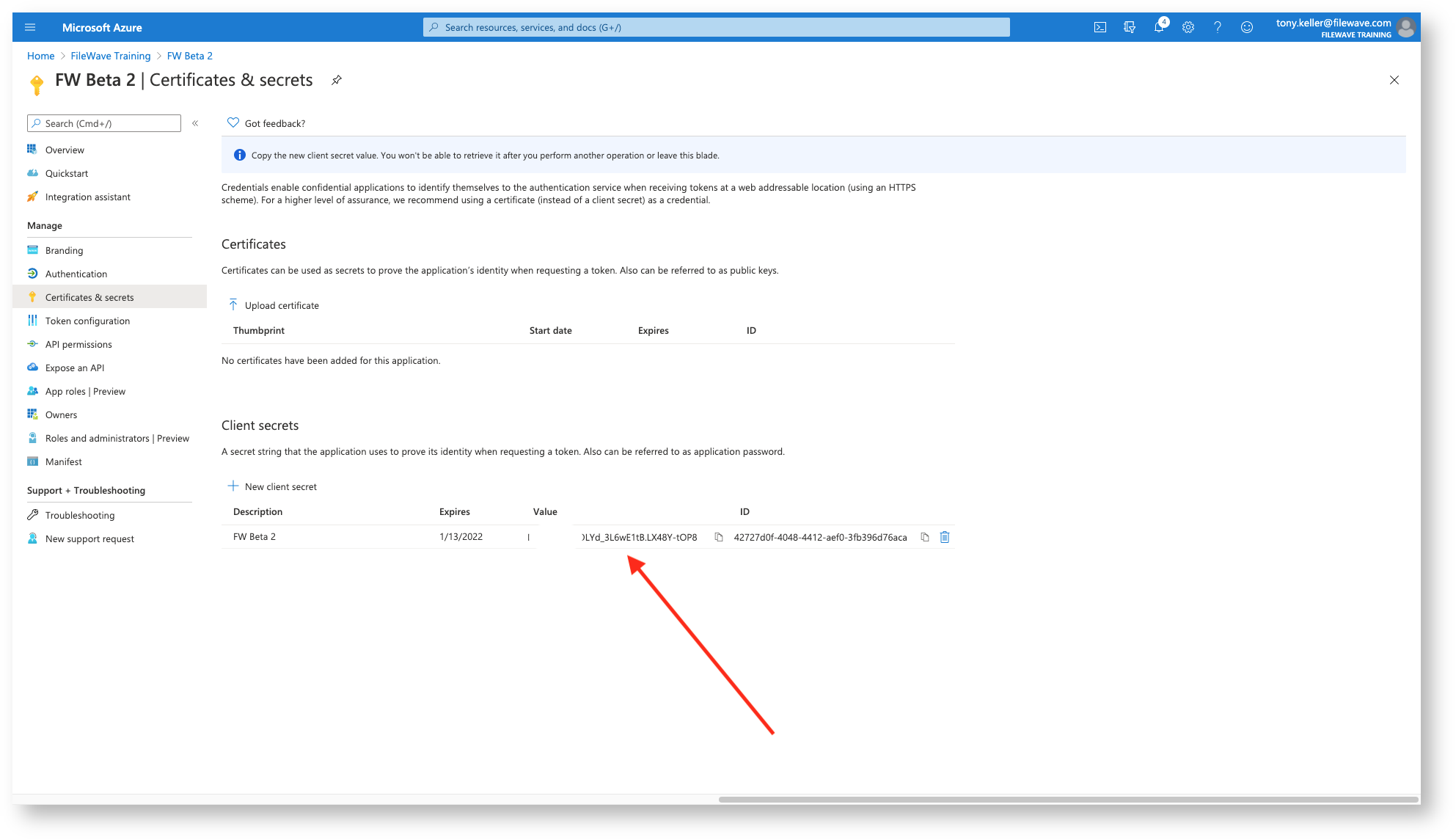Click the Certificates & secrets icon
Viewport: 1456px width, 840px height.
(x=33, y=297)
